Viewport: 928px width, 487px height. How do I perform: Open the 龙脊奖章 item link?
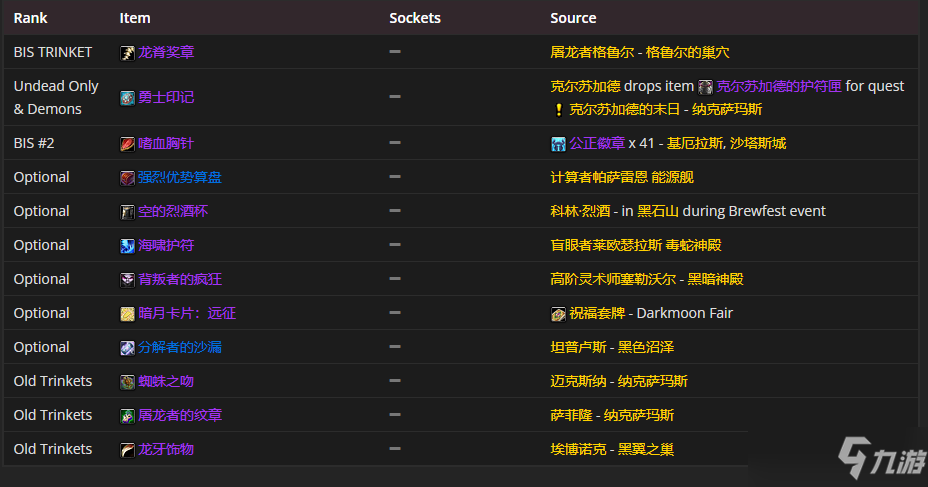click(166, 52)
